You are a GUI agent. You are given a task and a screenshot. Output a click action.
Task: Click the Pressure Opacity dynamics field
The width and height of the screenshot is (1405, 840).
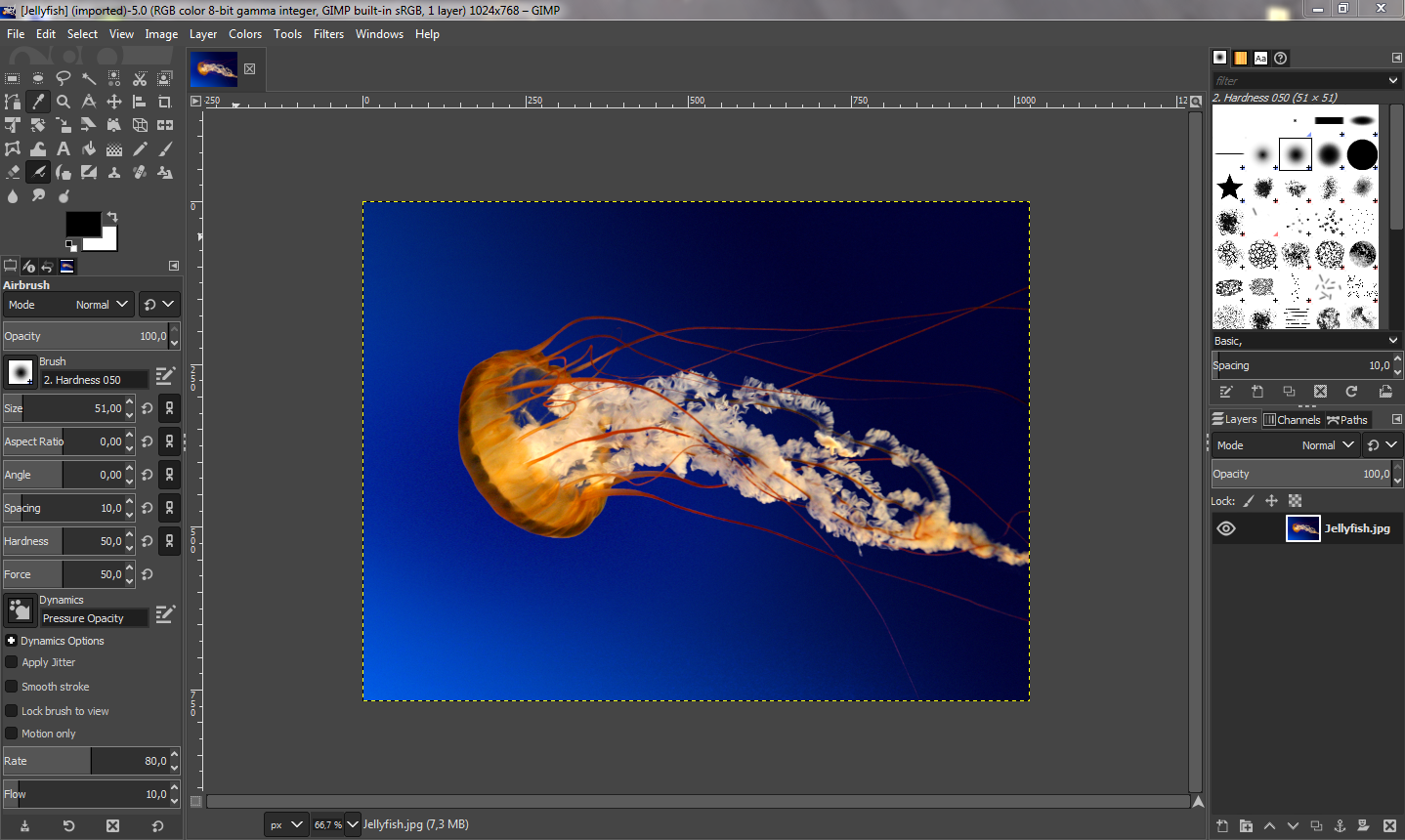[94, 618]
